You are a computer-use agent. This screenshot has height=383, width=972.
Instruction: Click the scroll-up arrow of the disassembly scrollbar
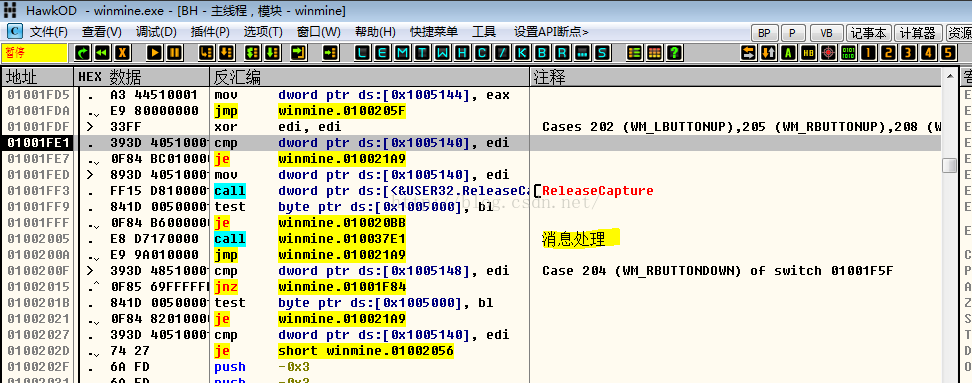pyautogui.click(x=949, y=76)
